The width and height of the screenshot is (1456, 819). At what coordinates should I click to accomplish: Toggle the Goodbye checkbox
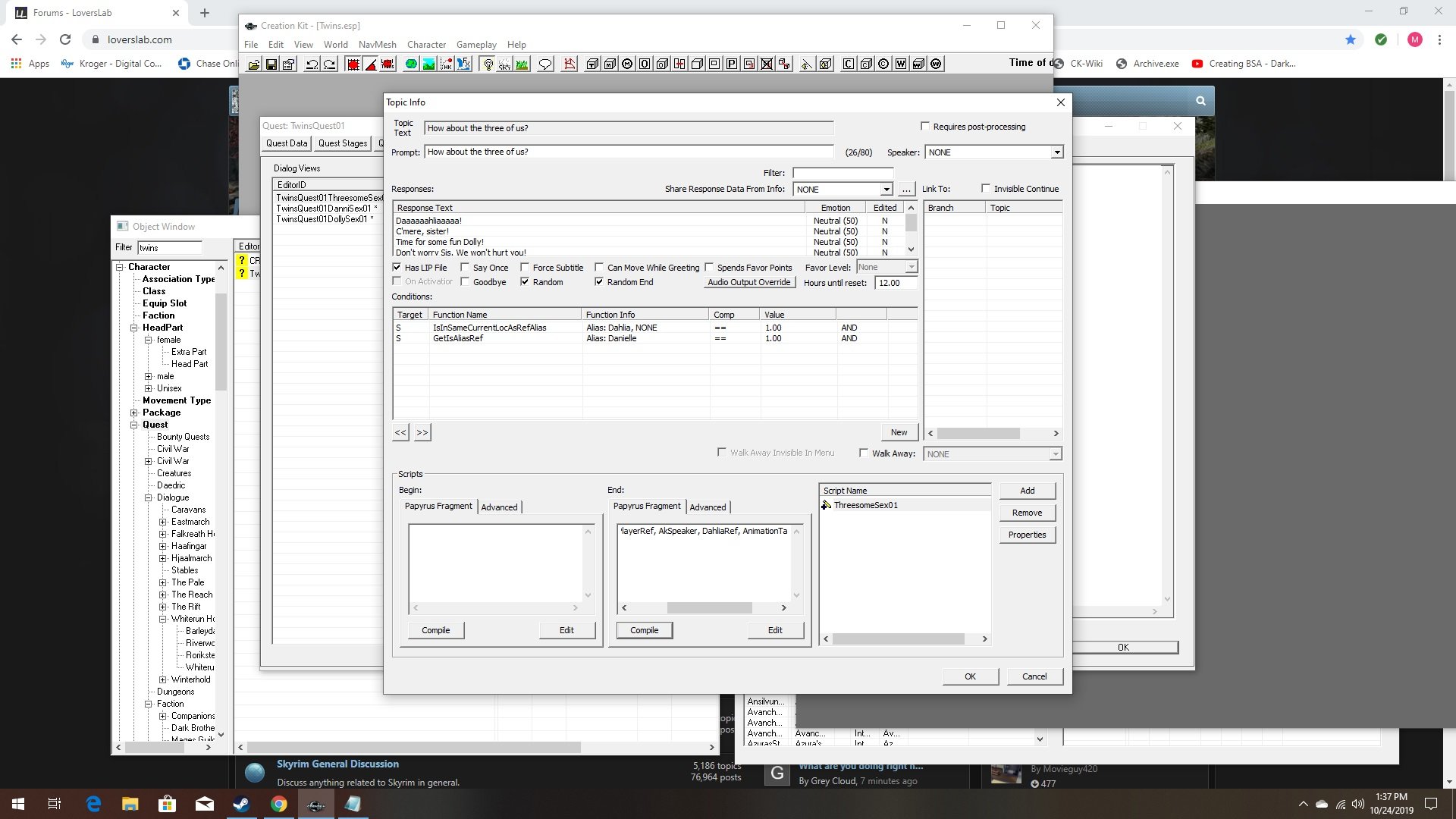[x=465, y=282]
